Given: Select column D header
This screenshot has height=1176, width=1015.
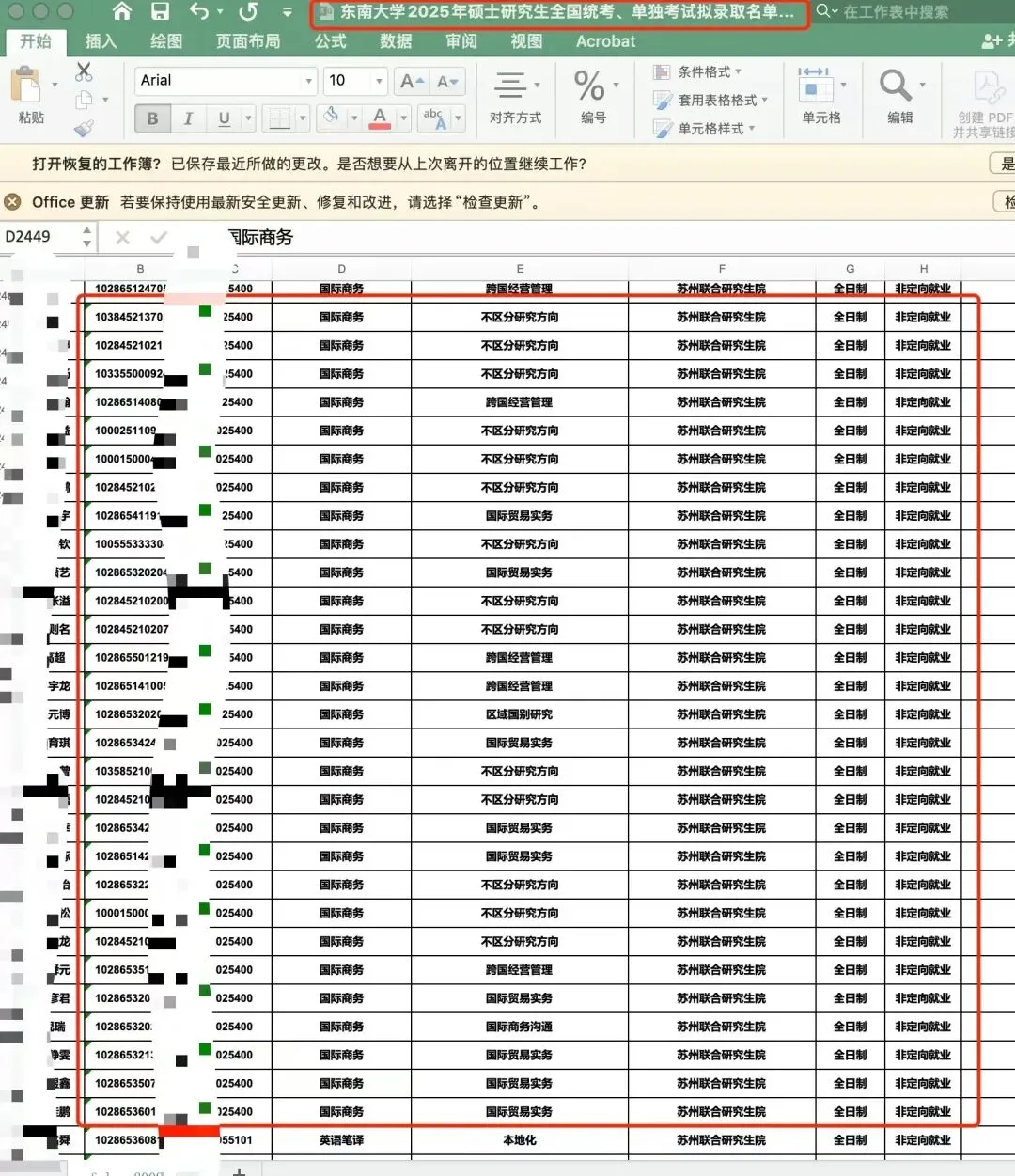Looking at the screenshot, I should click(341, 268).
